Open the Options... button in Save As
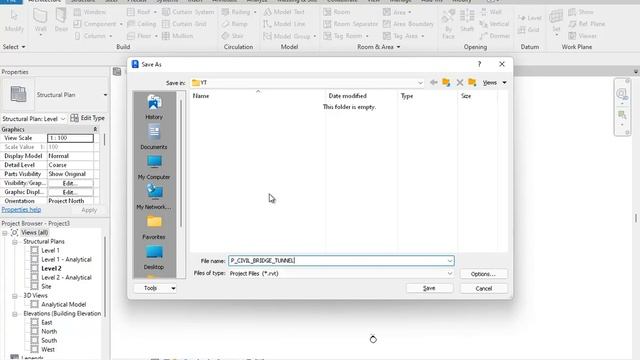This screenshot has width=640, height=360. (x=484, y=273)
